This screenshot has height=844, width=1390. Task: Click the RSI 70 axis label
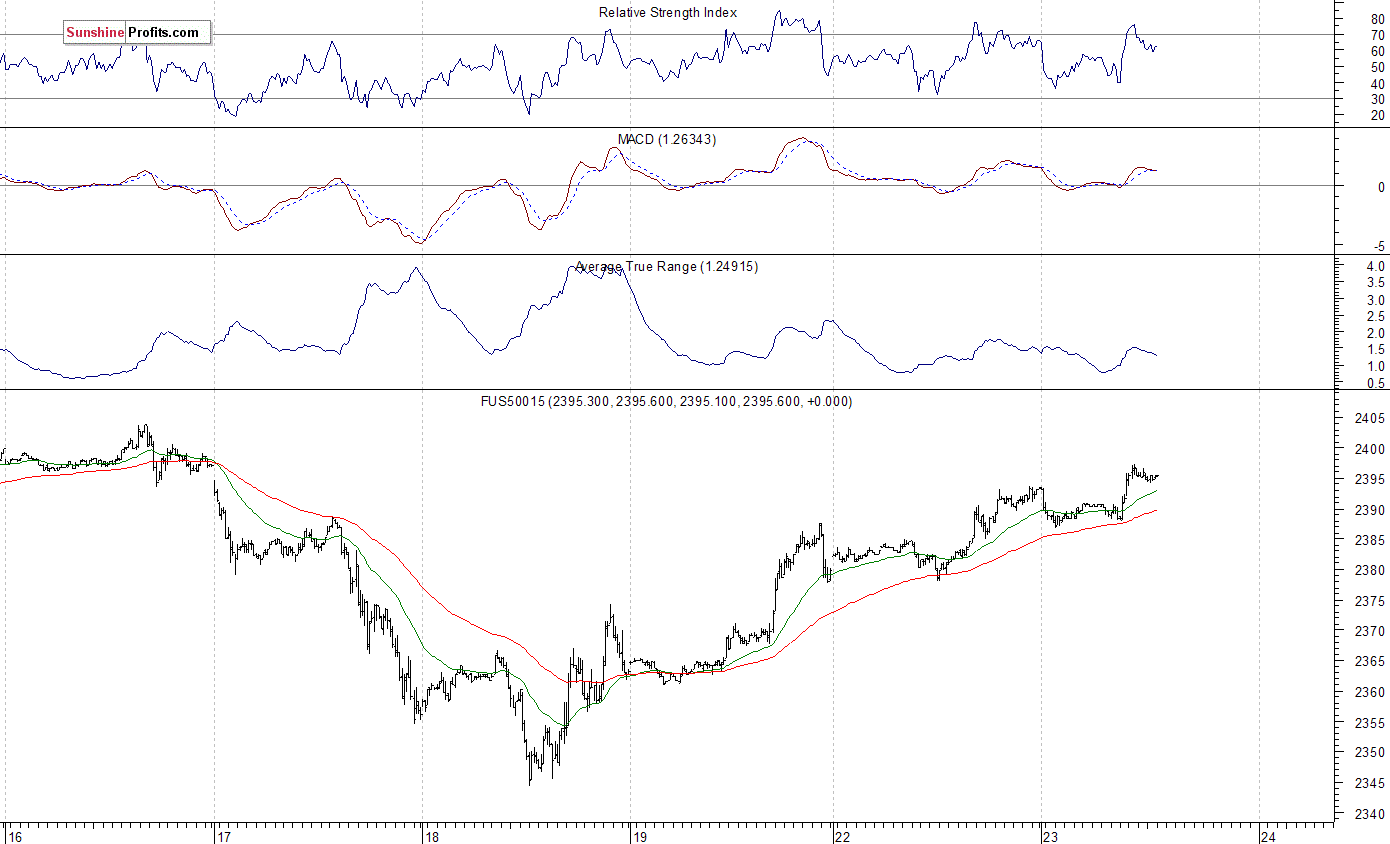click(x=1378, y=35)
